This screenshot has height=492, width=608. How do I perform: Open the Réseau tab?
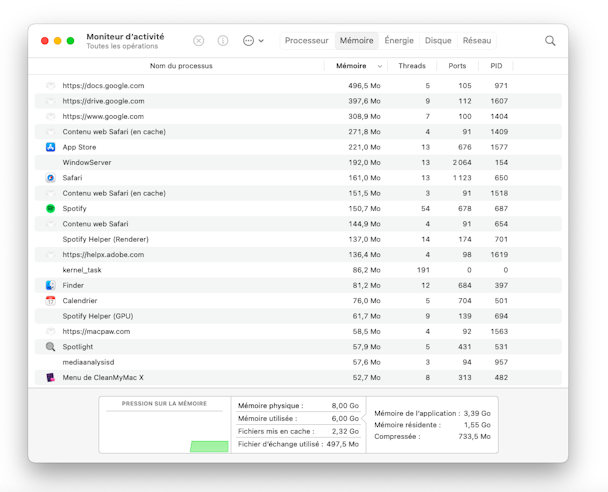point(477,41)
